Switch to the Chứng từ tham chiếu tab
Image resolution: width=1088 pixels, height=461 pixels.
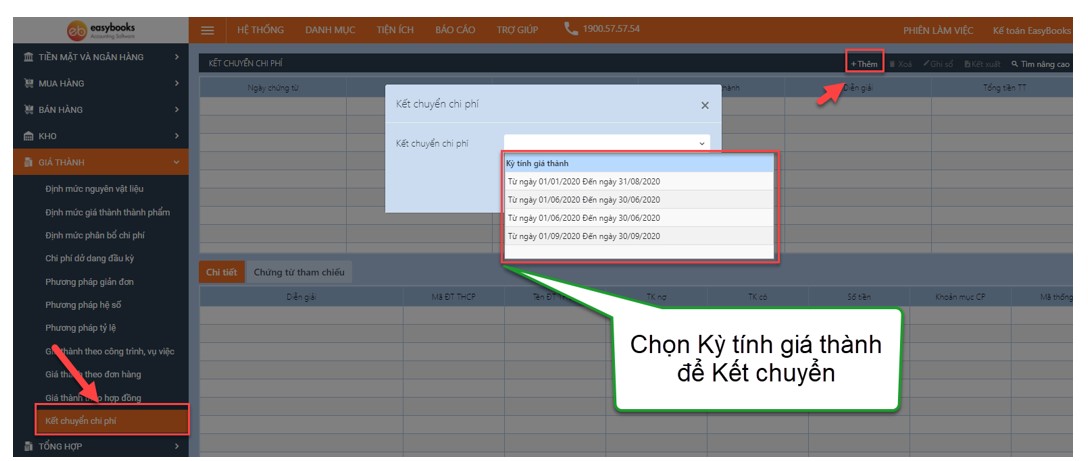click(298, 273)
